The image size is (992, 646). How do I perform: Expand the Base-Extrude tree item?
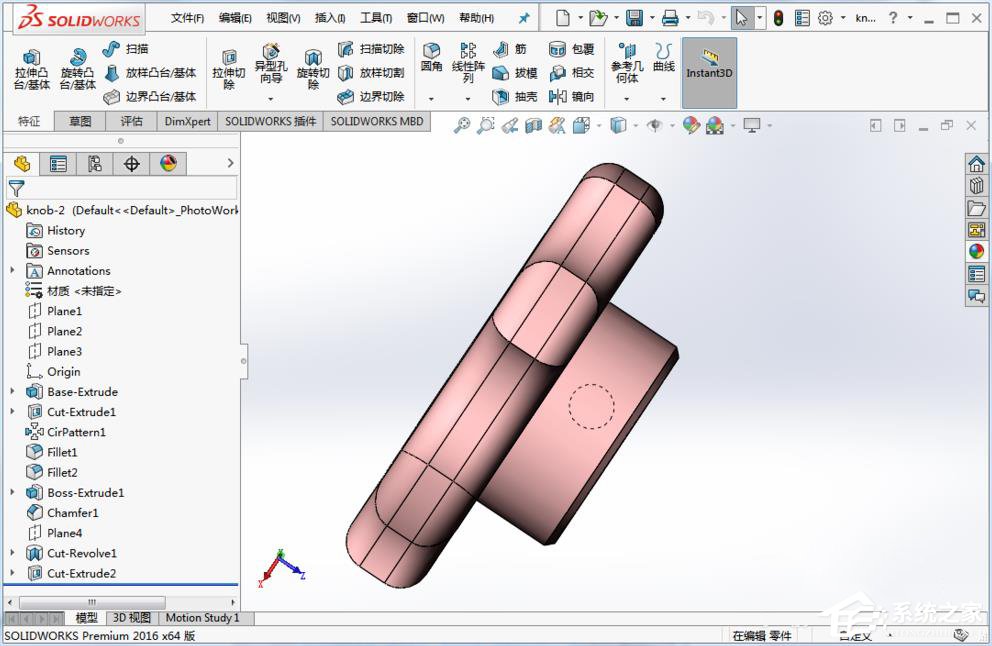12,391
